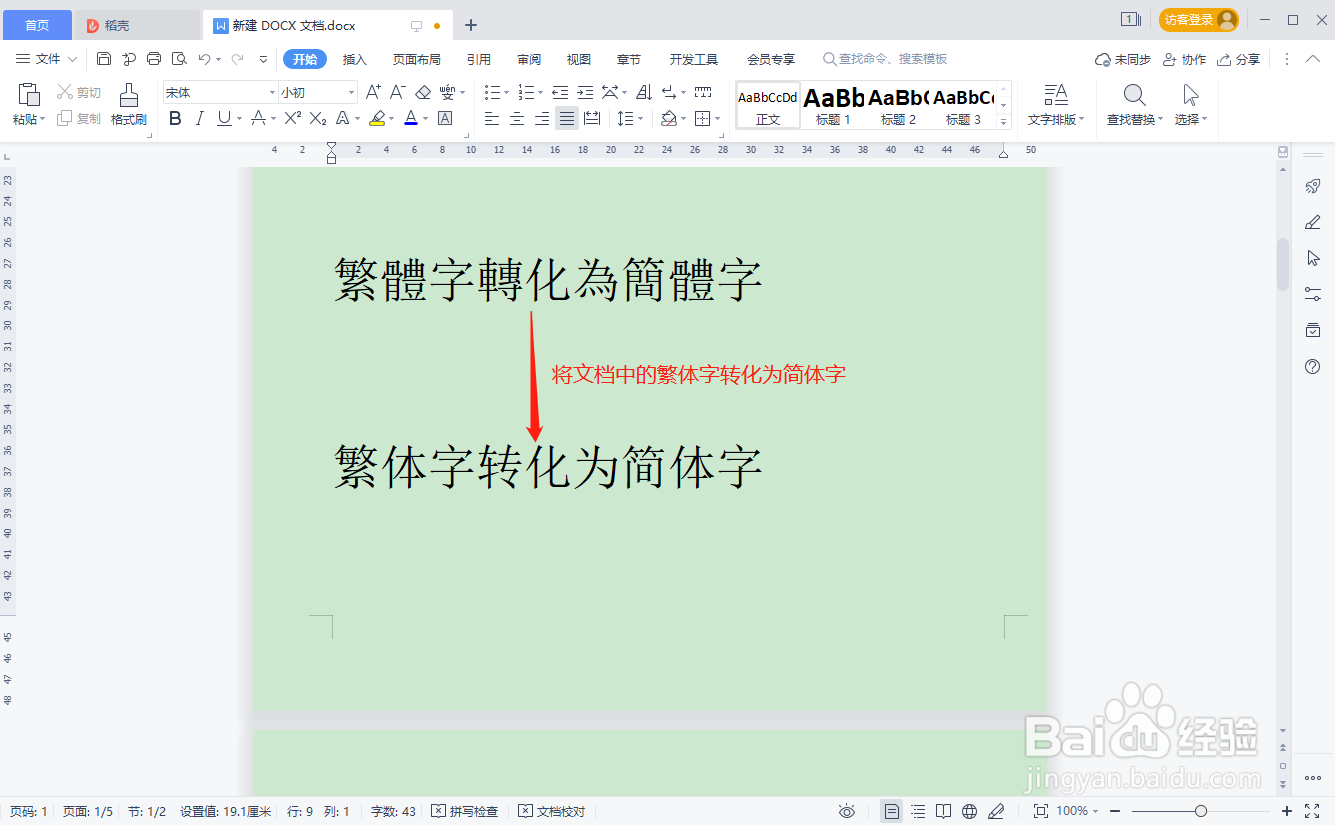
Task: Click the Clear Formatting eraser icon
Action: tap(422, 92)
